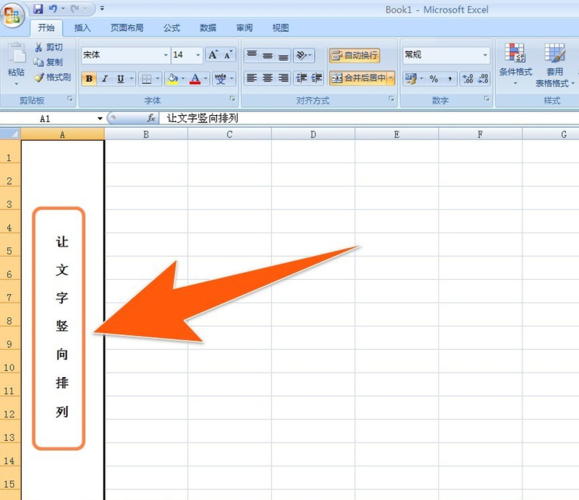Apply the yellow fill color
Viewport: 579px width, 500px height.
pos(172,79)
